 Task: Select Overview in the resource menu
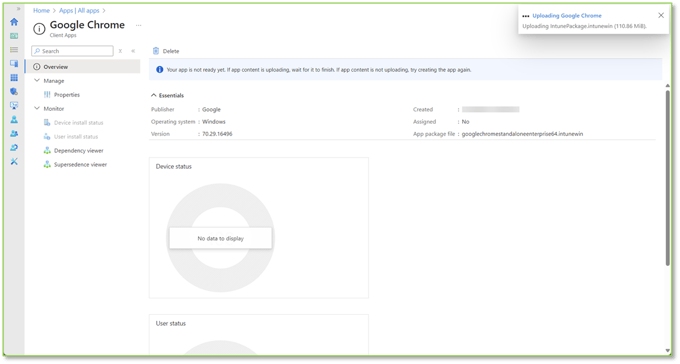click(82, 67)
